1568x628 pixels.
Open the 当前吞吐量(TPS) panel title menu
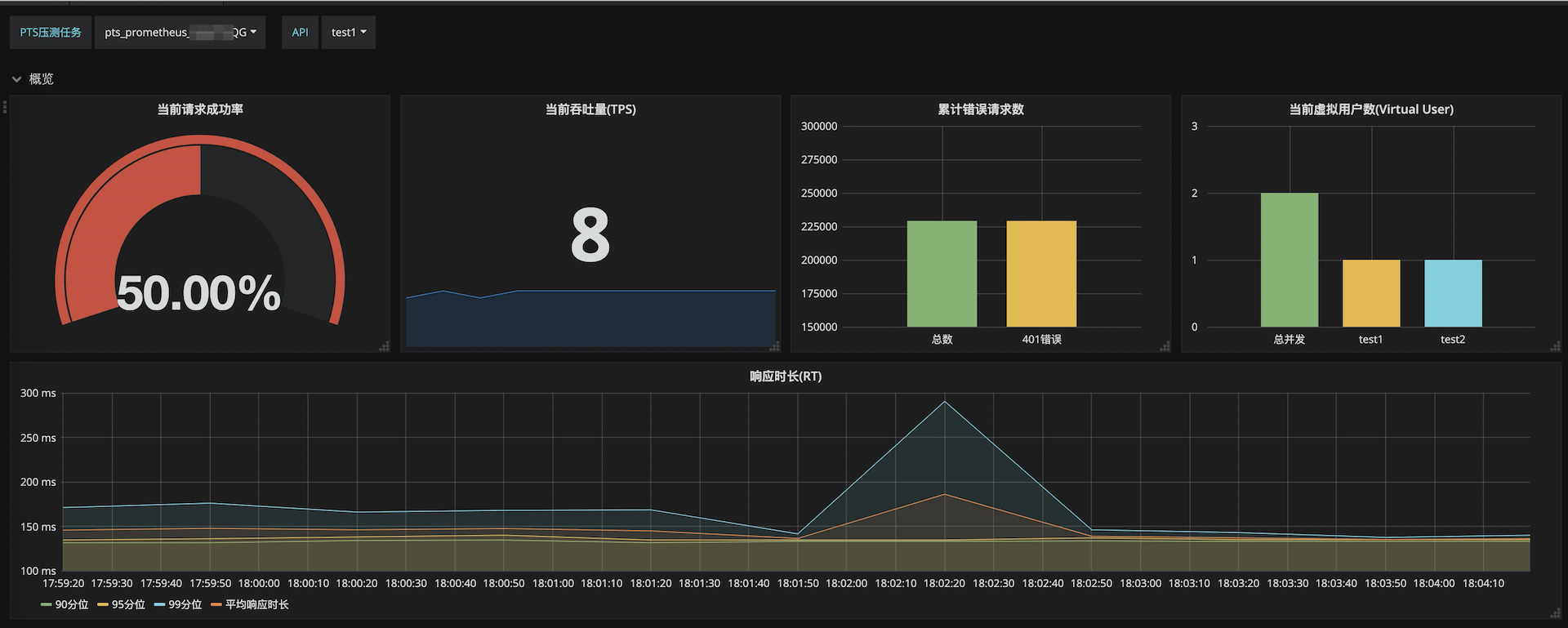pos(590,109)
